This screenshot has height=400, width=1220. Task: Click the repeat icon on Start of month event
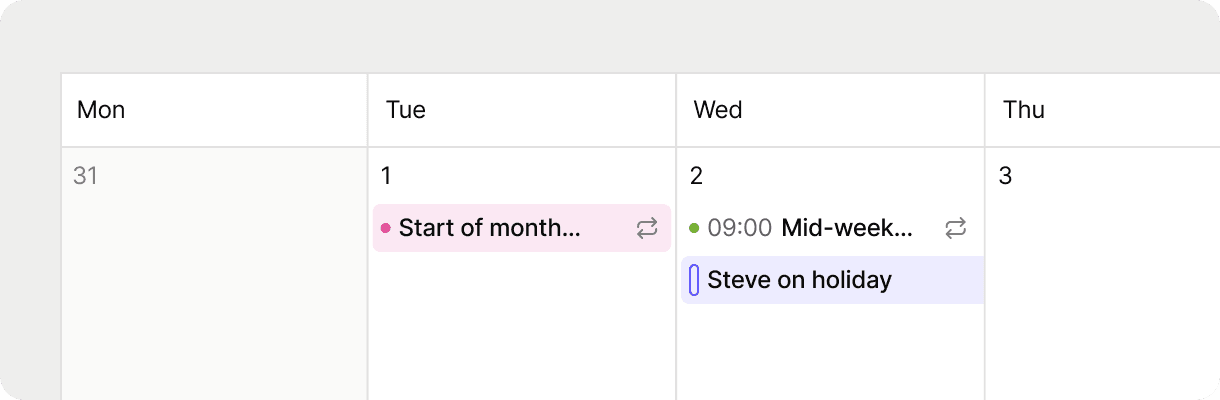click(647, 229)
